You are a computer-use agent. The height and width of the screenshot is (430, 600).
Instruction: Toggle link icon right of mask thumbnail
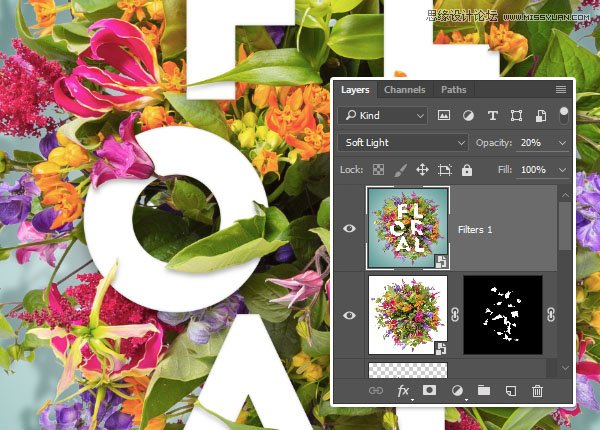[x=551, y=315]
